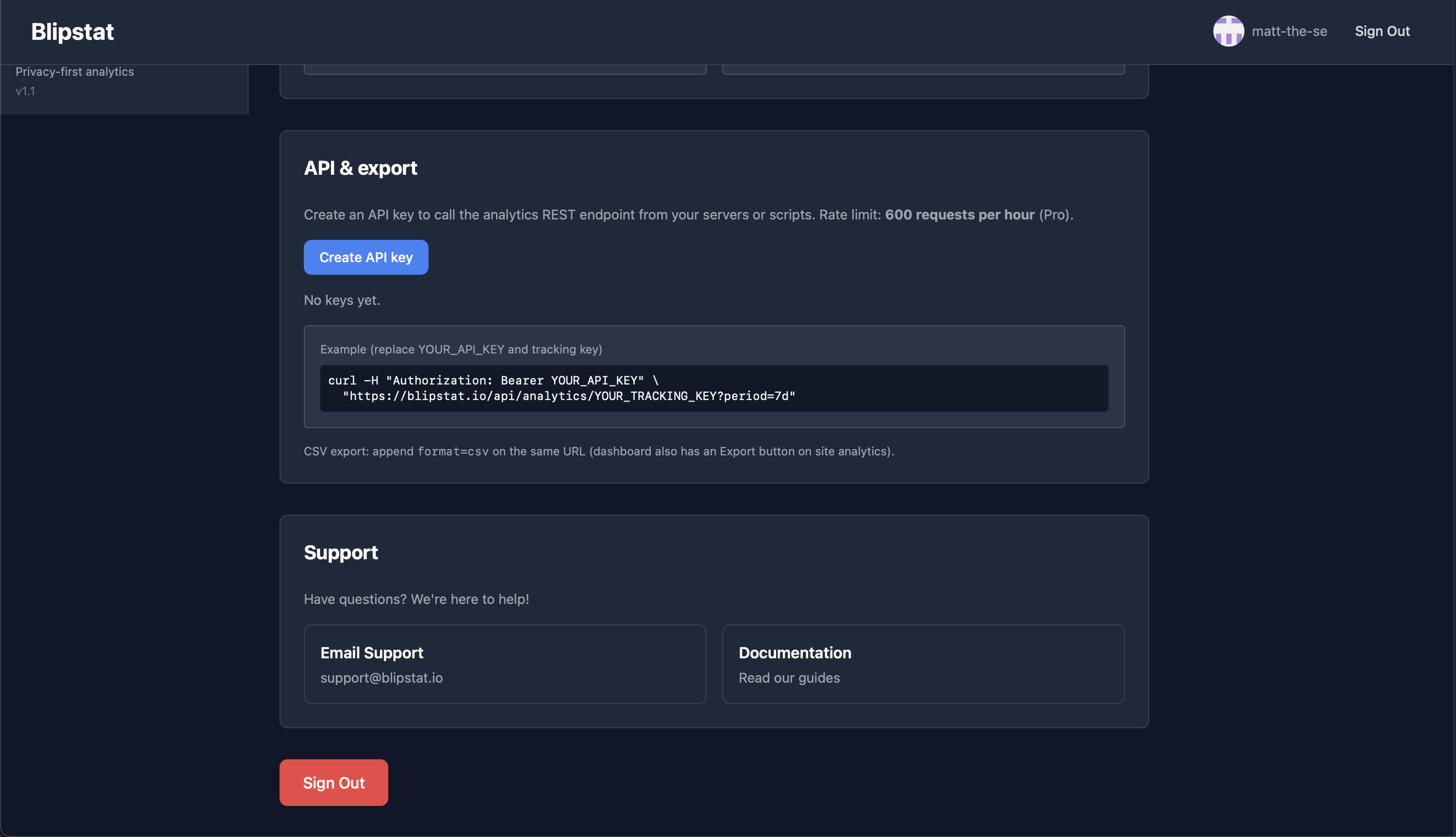Screen dimensions: 1456x837
Task: Click the No keys yet message
Action: (x=342, y=300)
